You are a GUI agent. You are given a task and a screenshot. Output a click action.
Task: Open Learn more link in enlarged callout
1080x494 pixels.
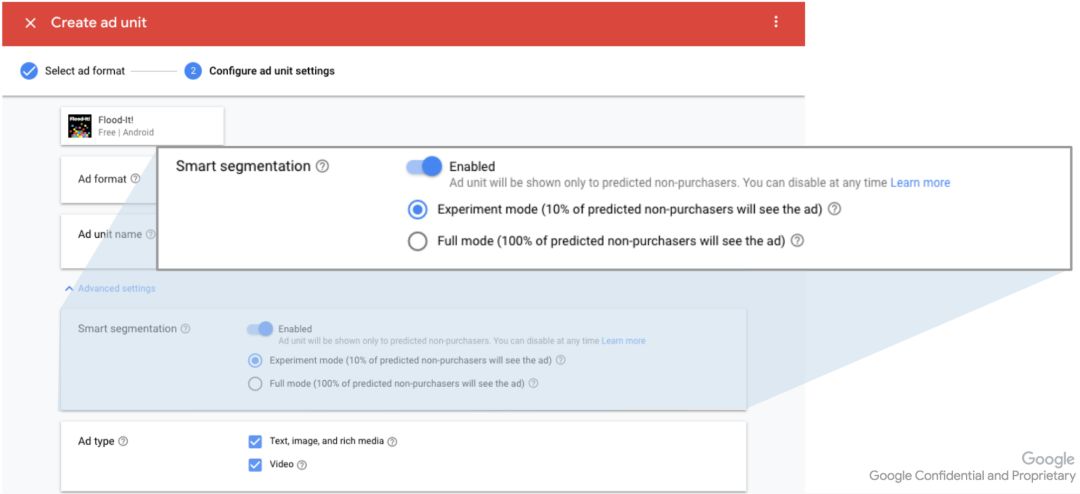pos(920,183)
